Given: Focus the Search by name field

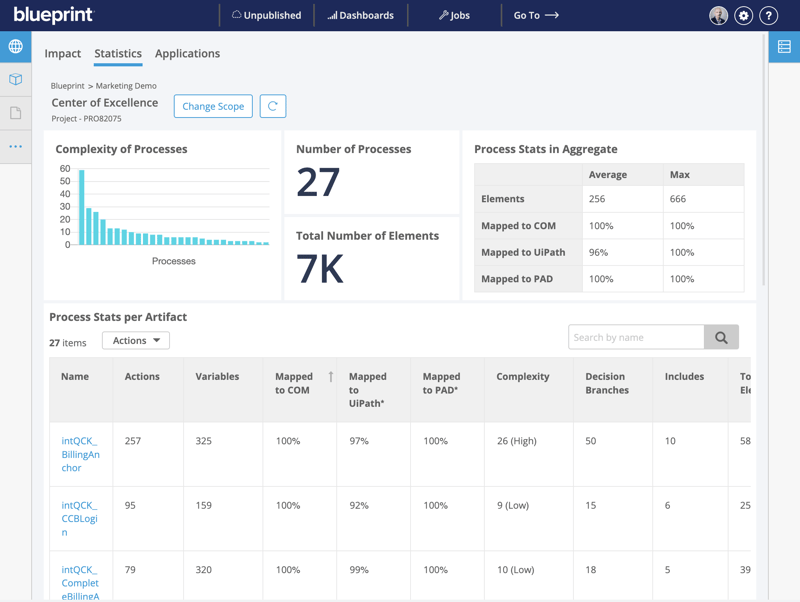Looking at the screenshot, I should 636,338.
